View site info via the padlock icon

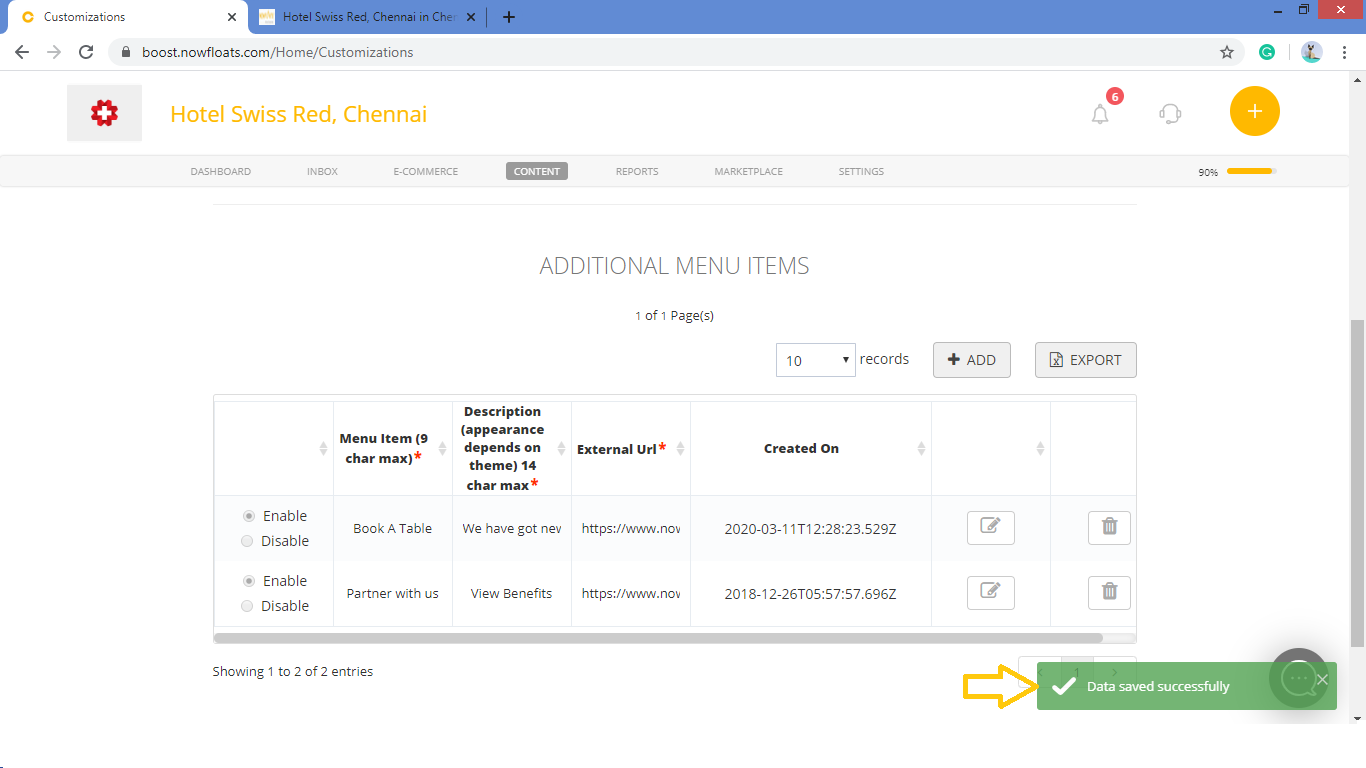click(x=126, y=52)
